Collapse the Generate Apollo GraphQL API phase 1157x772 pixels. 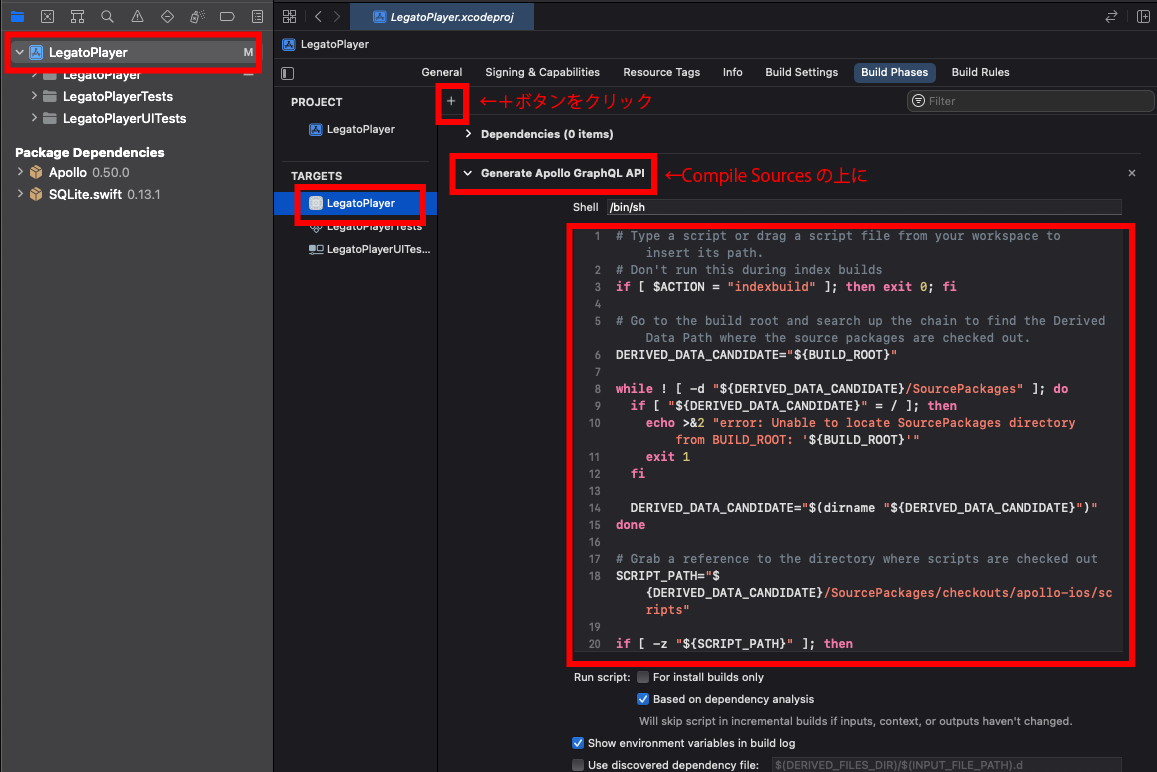click(x=468, y=173)
